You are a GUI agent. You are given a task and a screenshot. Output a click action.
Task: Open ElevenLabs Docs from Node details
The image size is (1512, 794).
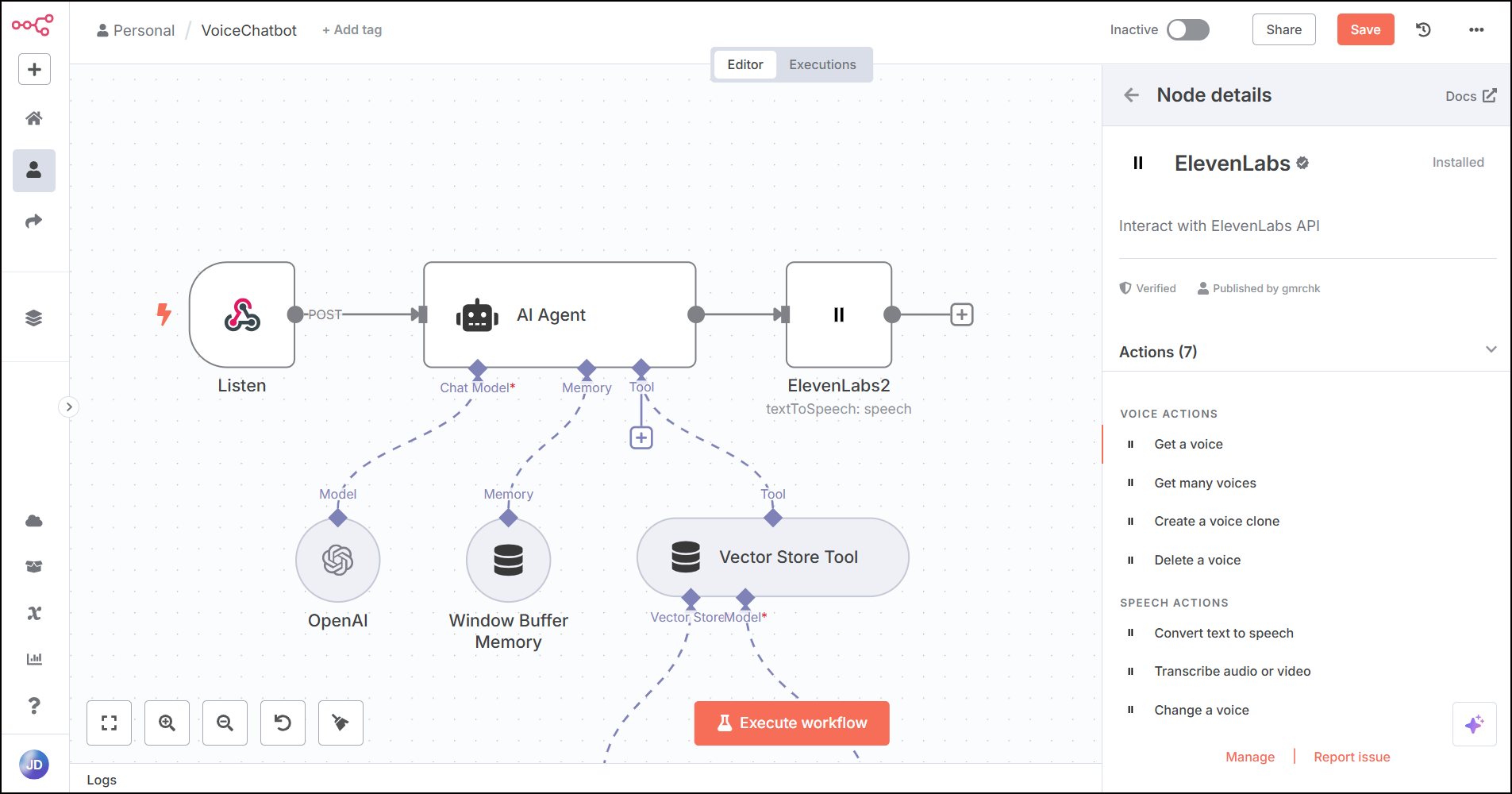(x=1469, y=95)
